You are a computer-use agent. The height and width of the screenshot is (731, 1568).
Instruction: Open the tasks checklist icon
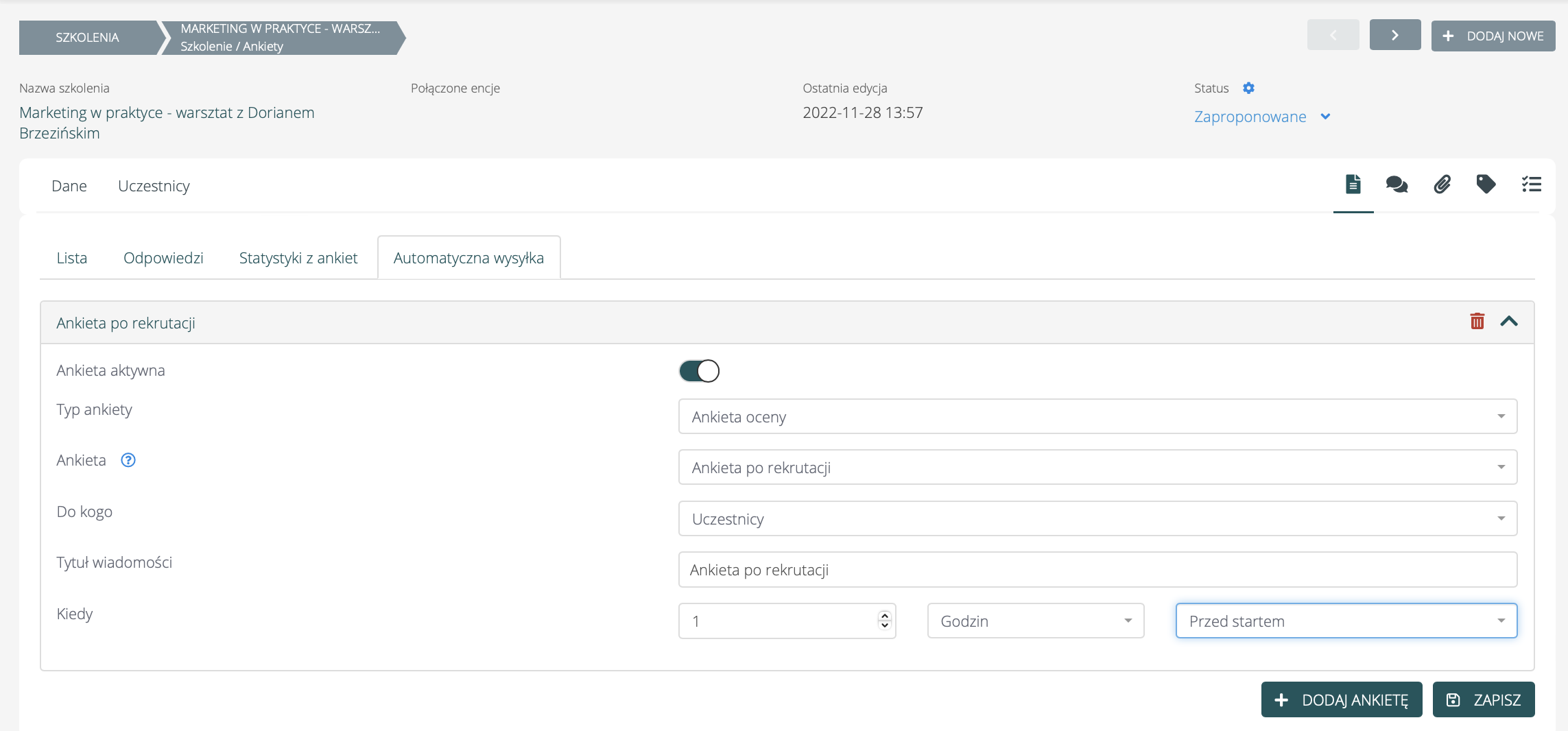[x=1531, y=184]
